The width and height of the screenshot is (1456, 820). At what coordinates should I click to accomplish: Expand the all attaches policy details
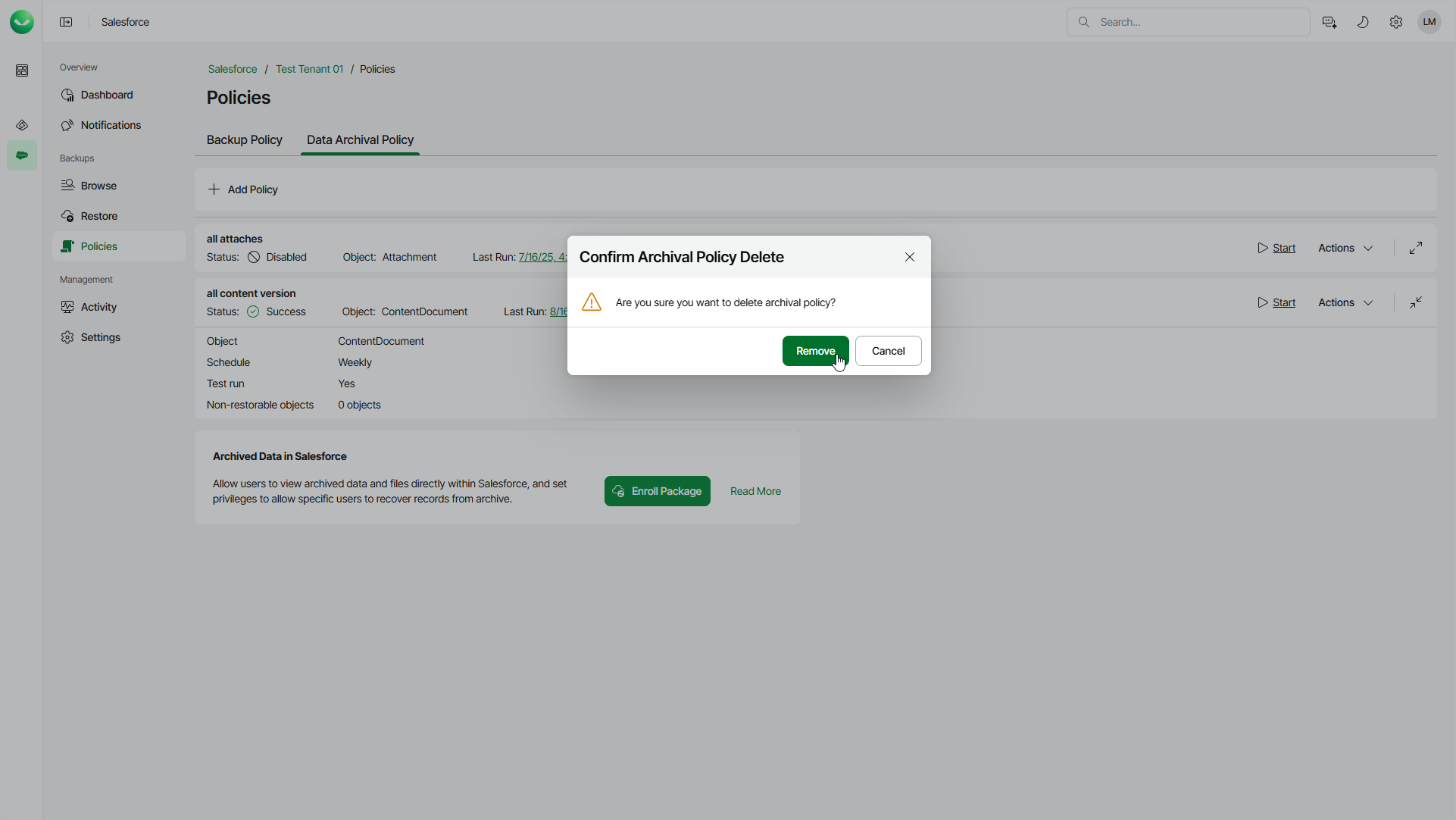pos(1416,248)
